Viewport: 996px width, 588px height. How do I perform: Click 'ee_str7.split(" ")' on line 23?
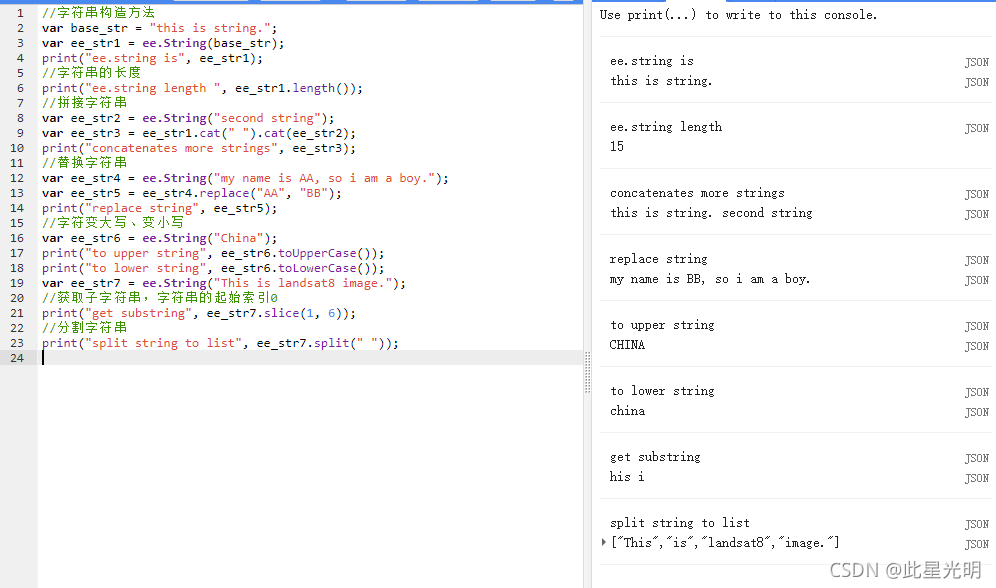pyautogui.click(x=323, y=343)
